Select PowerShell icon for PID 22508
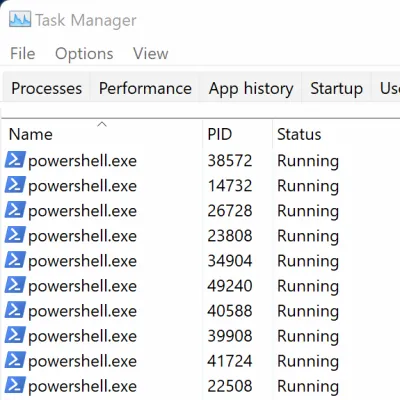Screen dimensions: 400x400 [15, 385]
